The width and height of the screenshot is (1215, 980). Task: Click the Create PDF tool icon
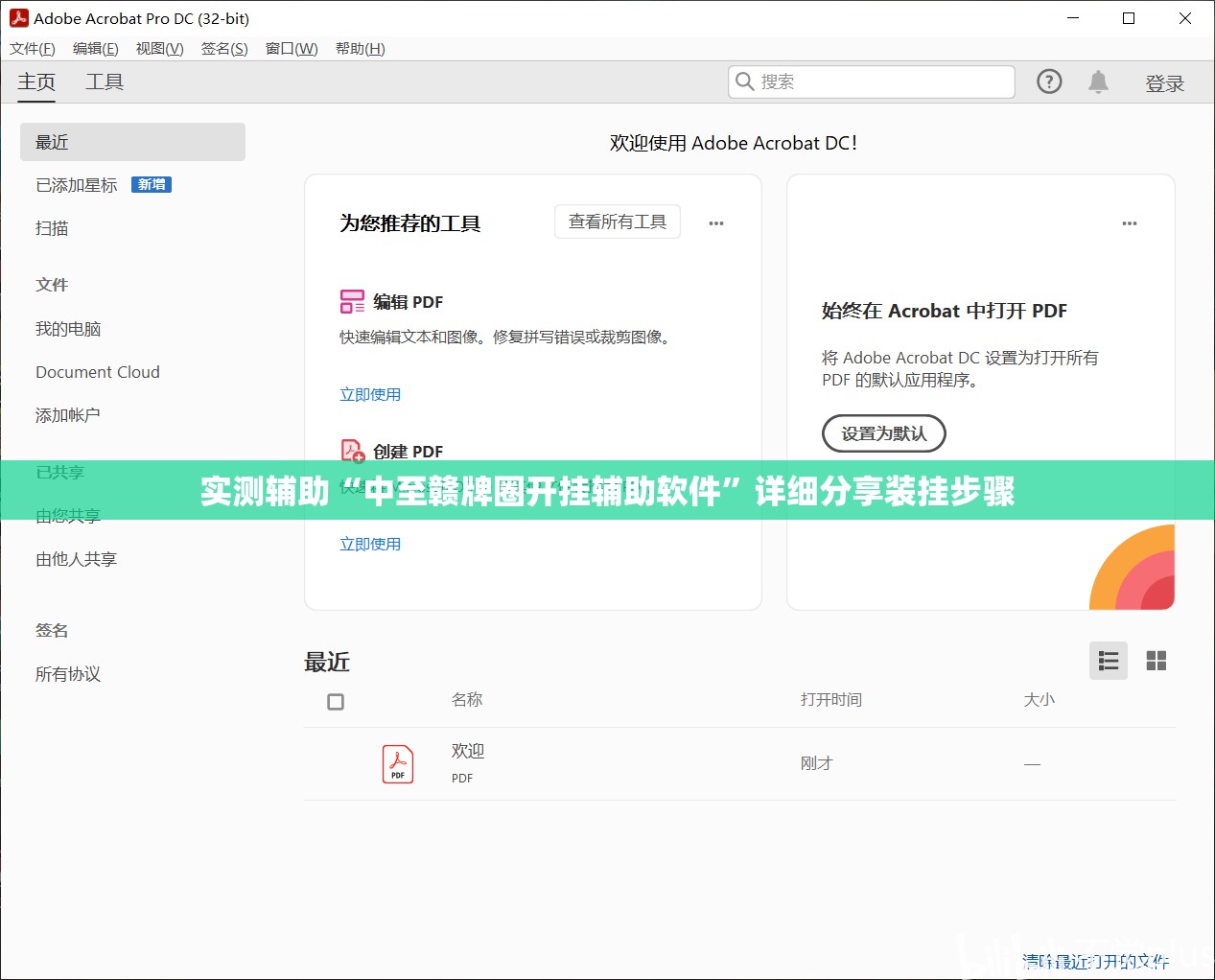[352, 451]
